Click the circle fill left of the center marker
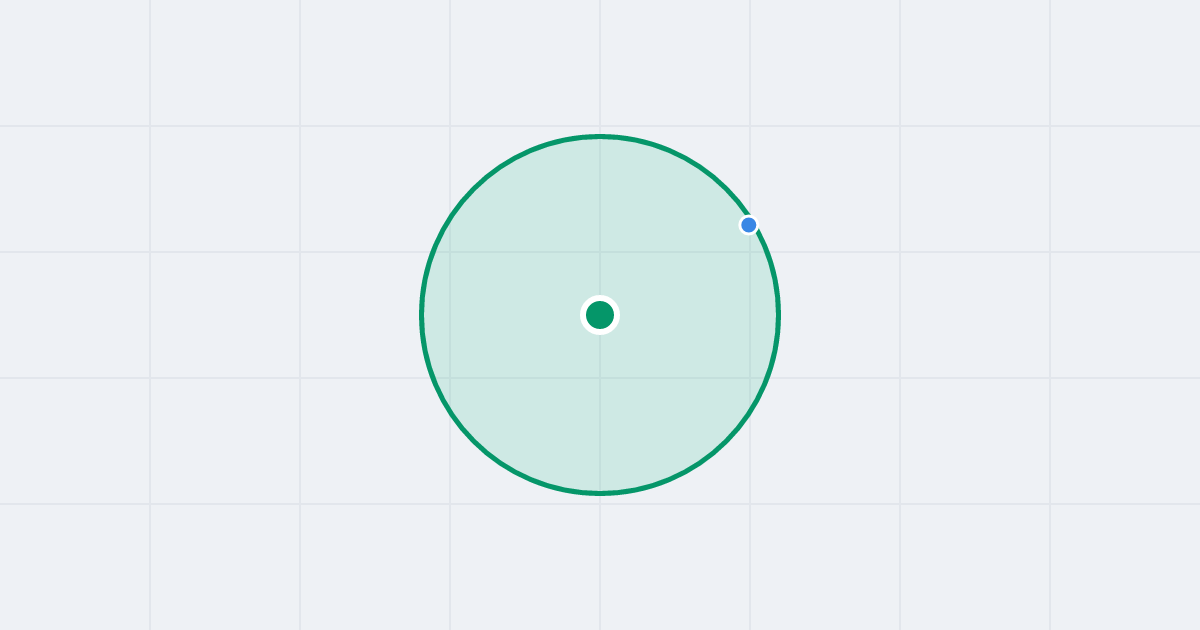1200x630 pixels. [x=500, y=315]
